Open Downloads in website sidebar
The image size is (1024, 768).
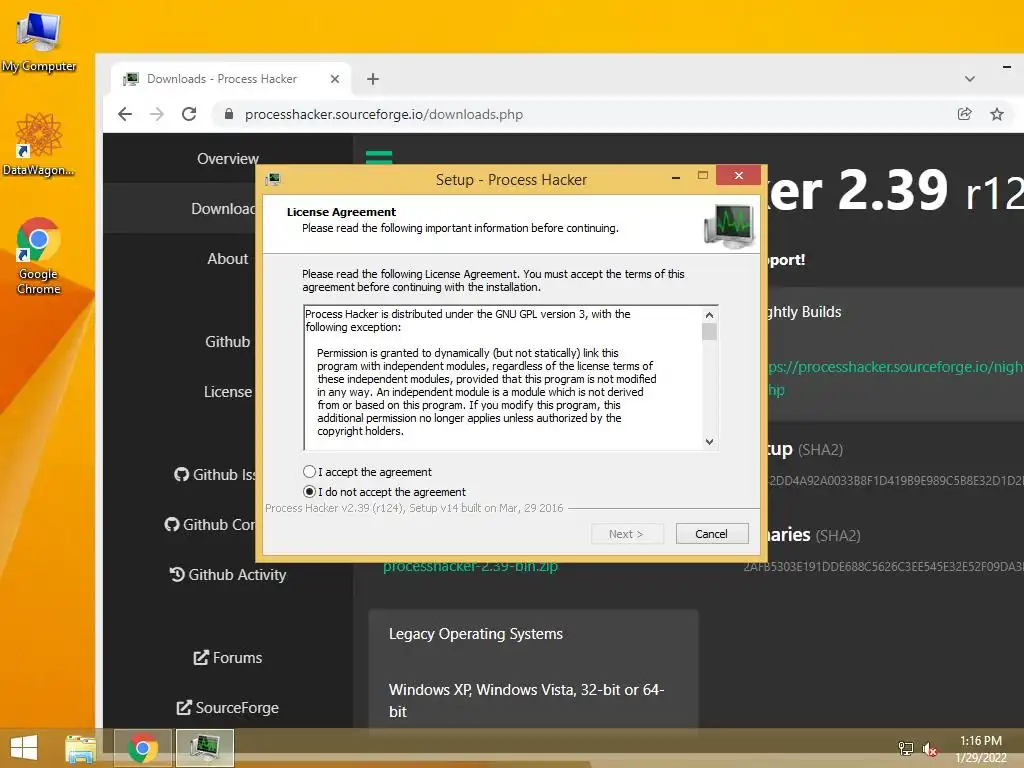pos(223,208)
